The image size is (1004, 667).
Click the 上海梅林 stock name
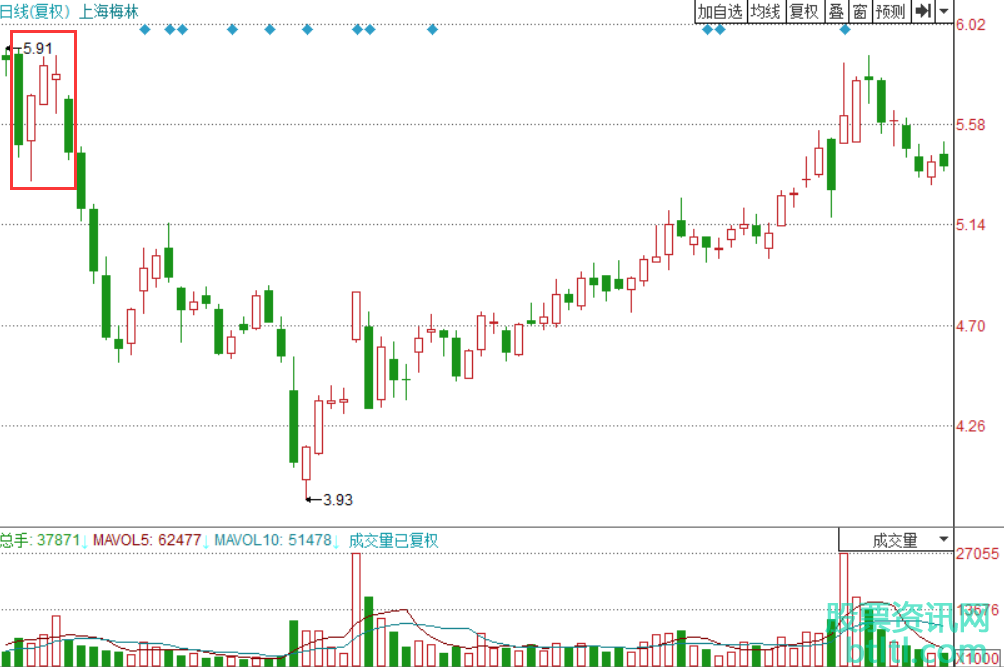tap(108, 12)
